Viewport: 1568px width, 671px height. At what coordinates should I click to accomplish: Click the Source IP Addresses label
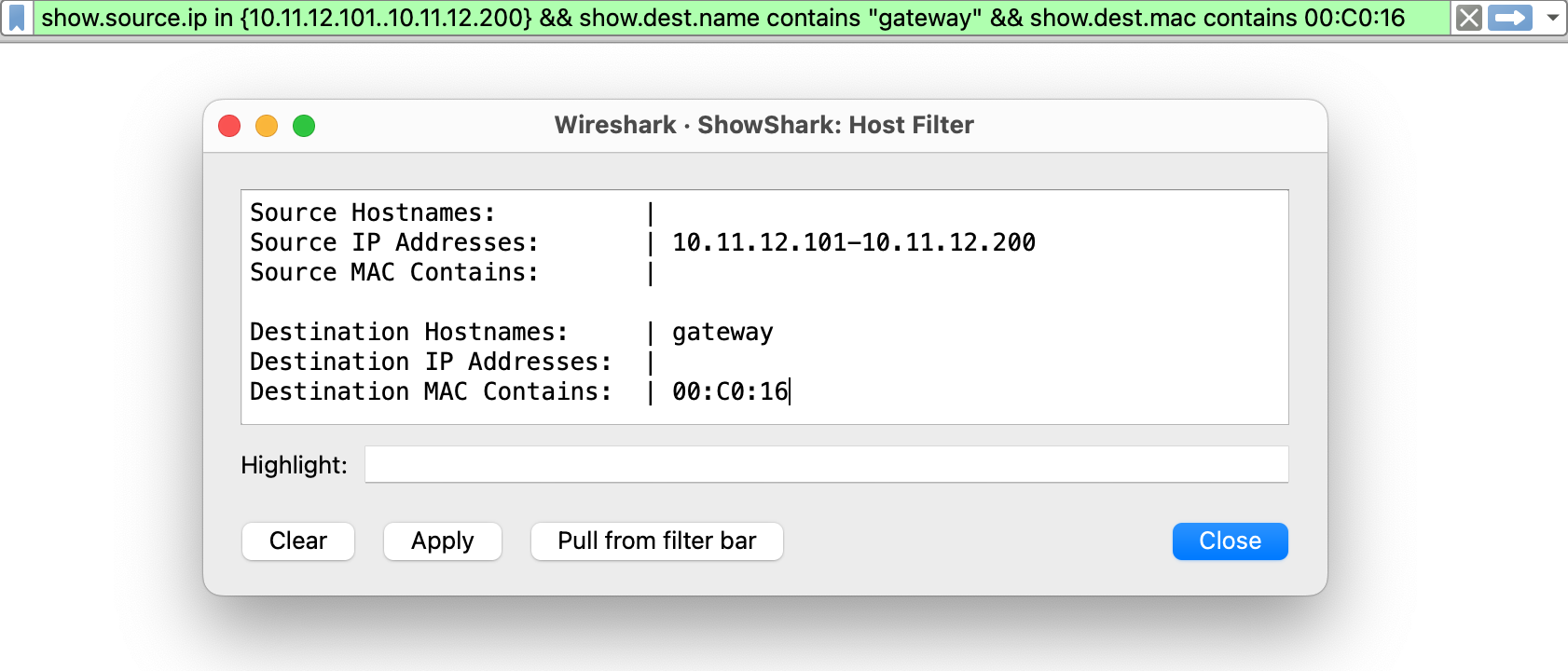pyautogui.click(x=394, y=242)
